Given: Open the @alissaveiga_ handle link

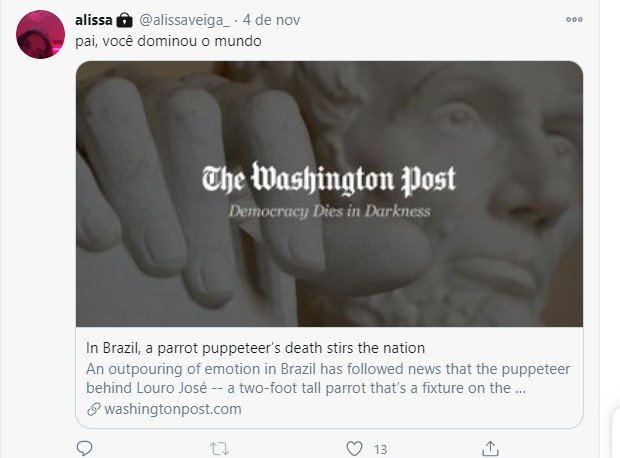Looking at the screenshot, I should click(x=184, y=20).
